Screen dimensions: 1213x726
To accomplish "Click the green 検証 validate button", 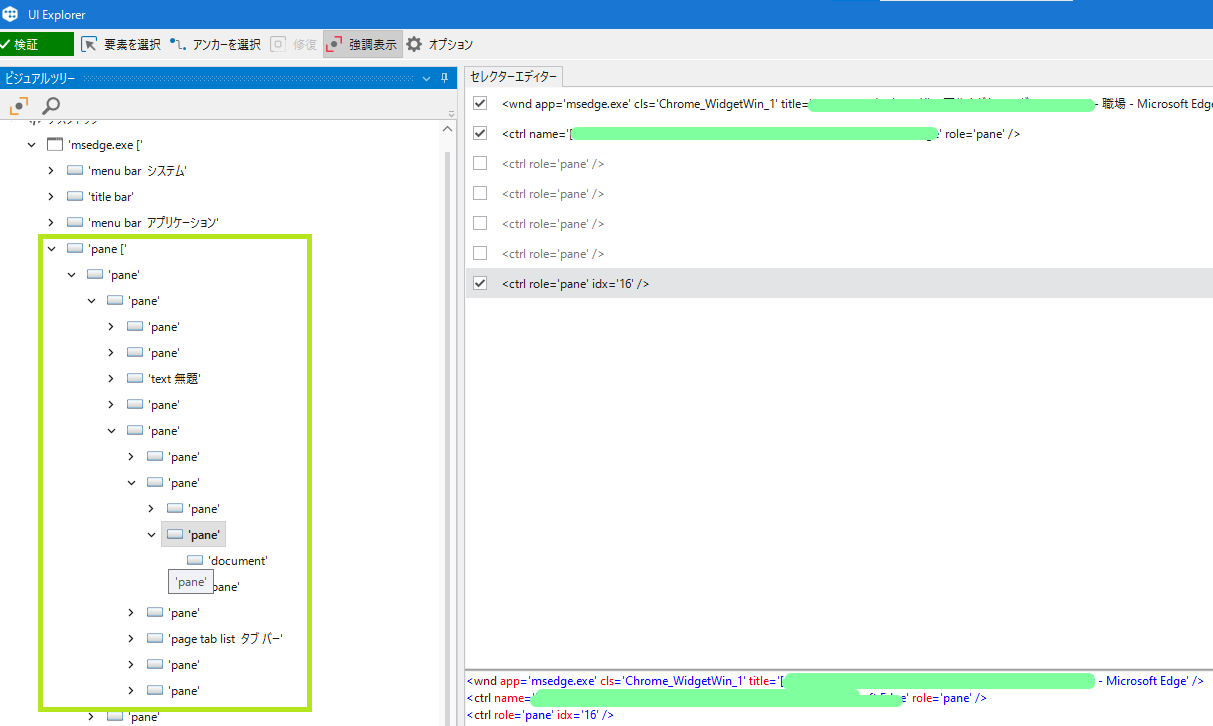I will click(x=37, y=44).
